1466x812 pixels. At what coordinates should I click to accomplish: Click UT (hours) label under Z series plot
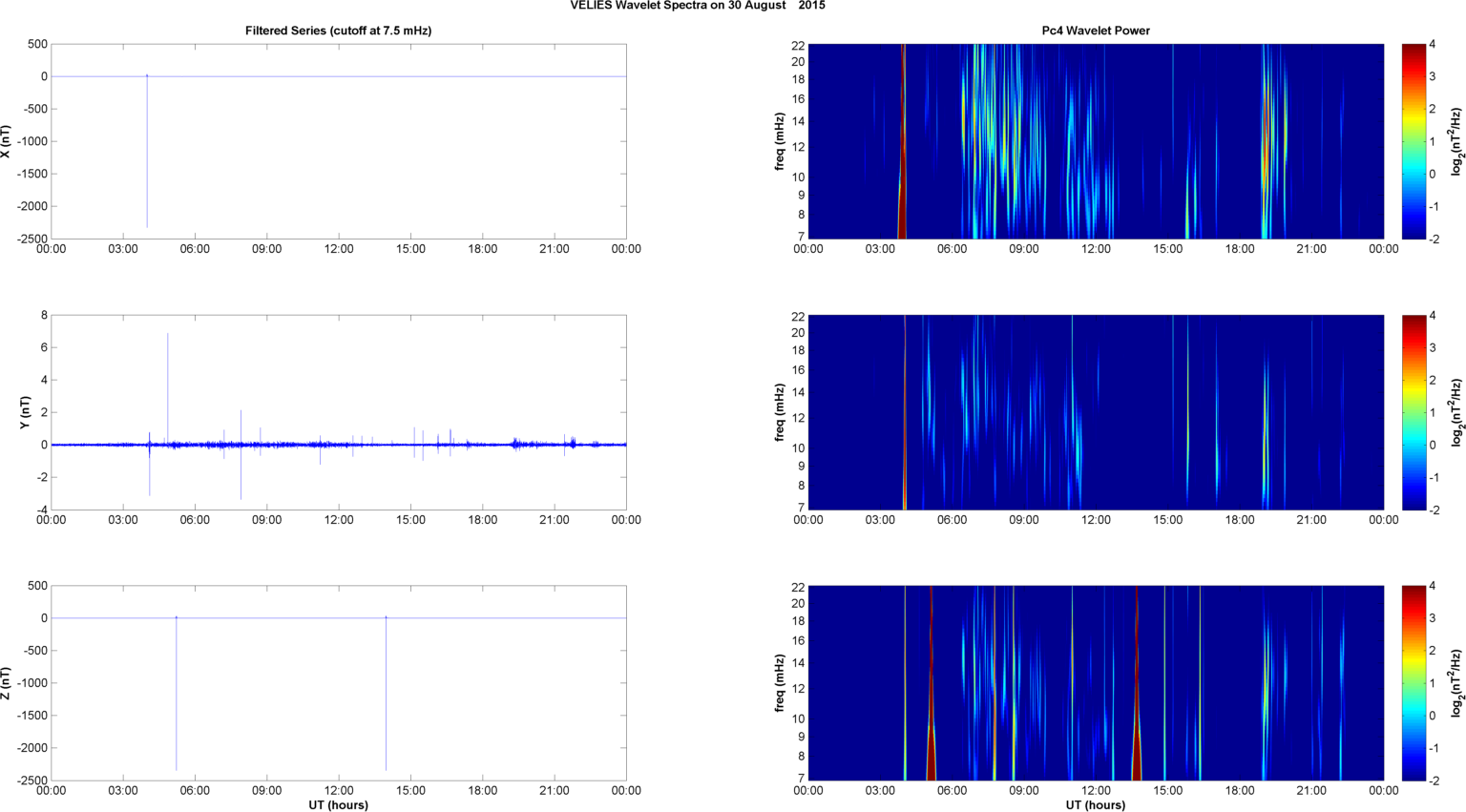pyautogui.click(x=338, y=805)
